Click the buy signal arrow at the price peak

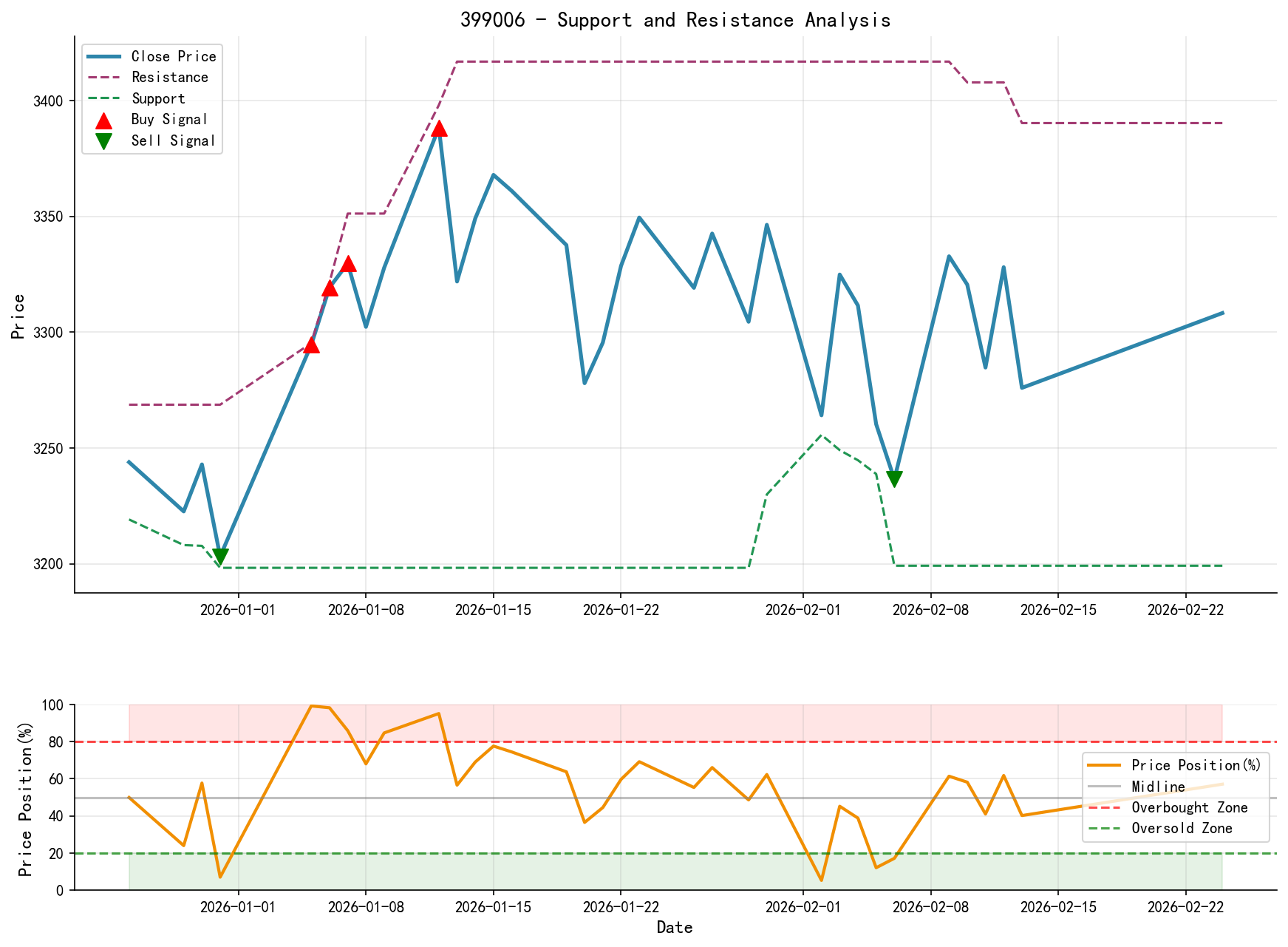(x=440, y=130)
